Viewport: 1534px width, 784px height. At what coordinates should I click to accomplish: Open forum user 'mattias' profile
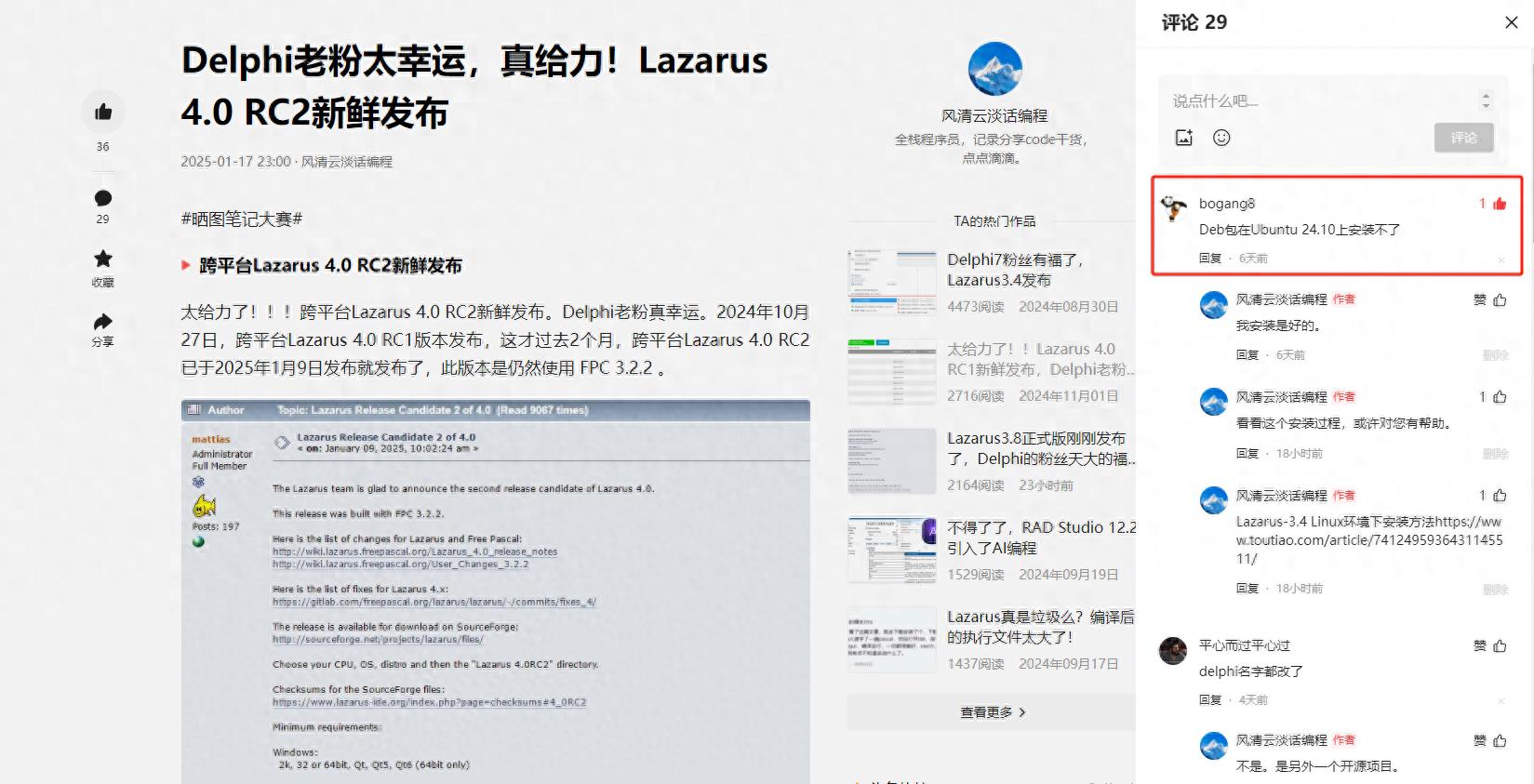211,439
